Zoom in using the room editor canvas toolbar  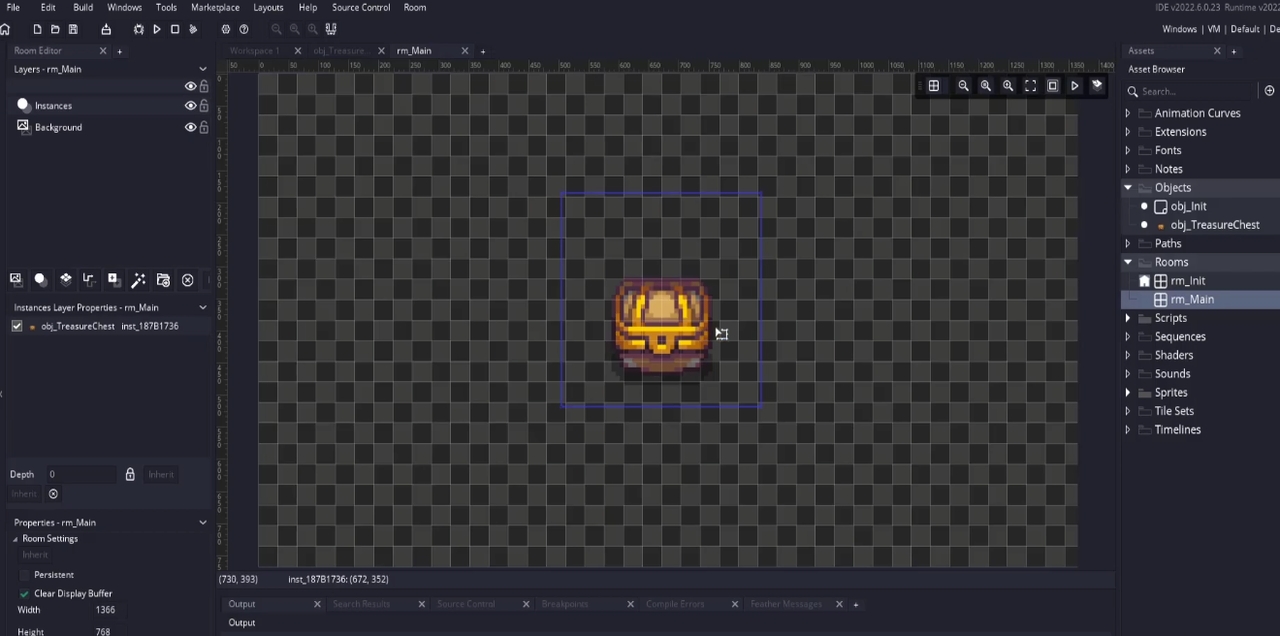(1008, 86)
